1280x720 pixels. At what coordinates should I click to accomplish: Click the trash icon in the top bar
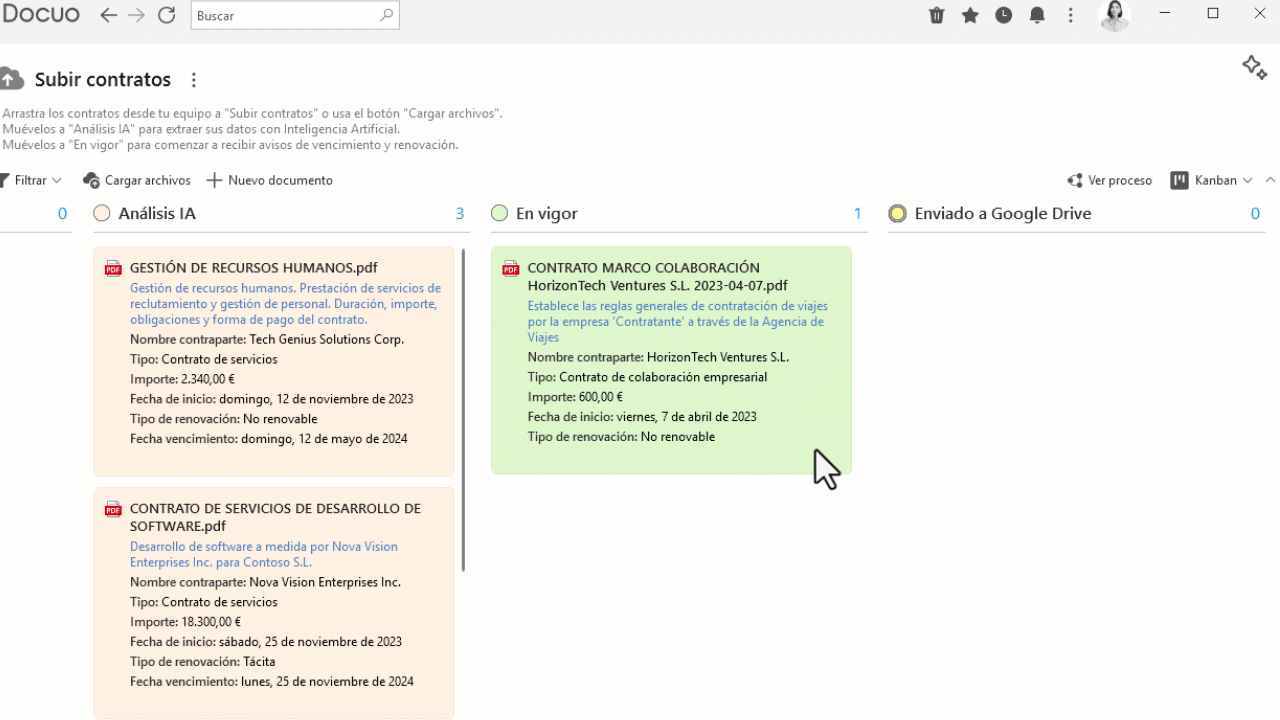936,14
